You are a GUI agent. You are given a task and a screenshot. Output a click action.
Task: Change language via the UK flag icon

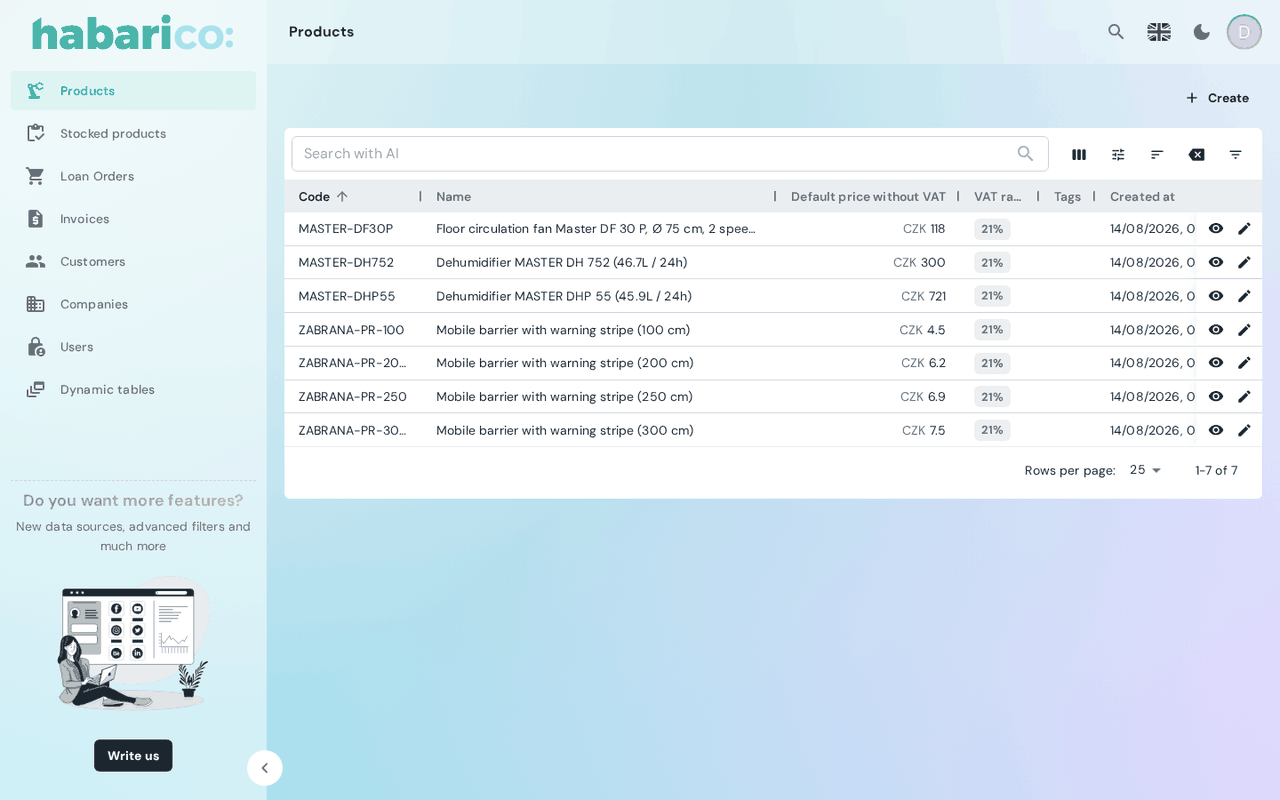(x=1159, y=32)
